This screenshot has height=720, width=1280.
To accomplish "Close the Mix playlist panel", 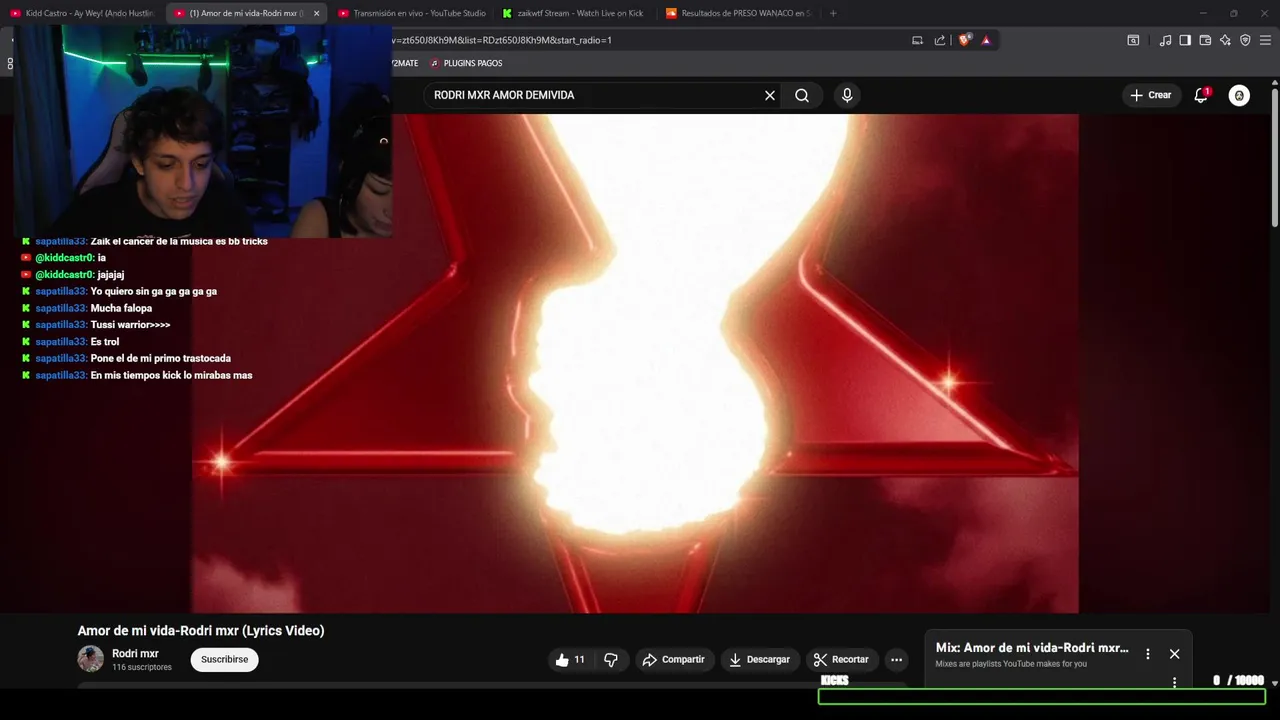I will (1174, 654).
